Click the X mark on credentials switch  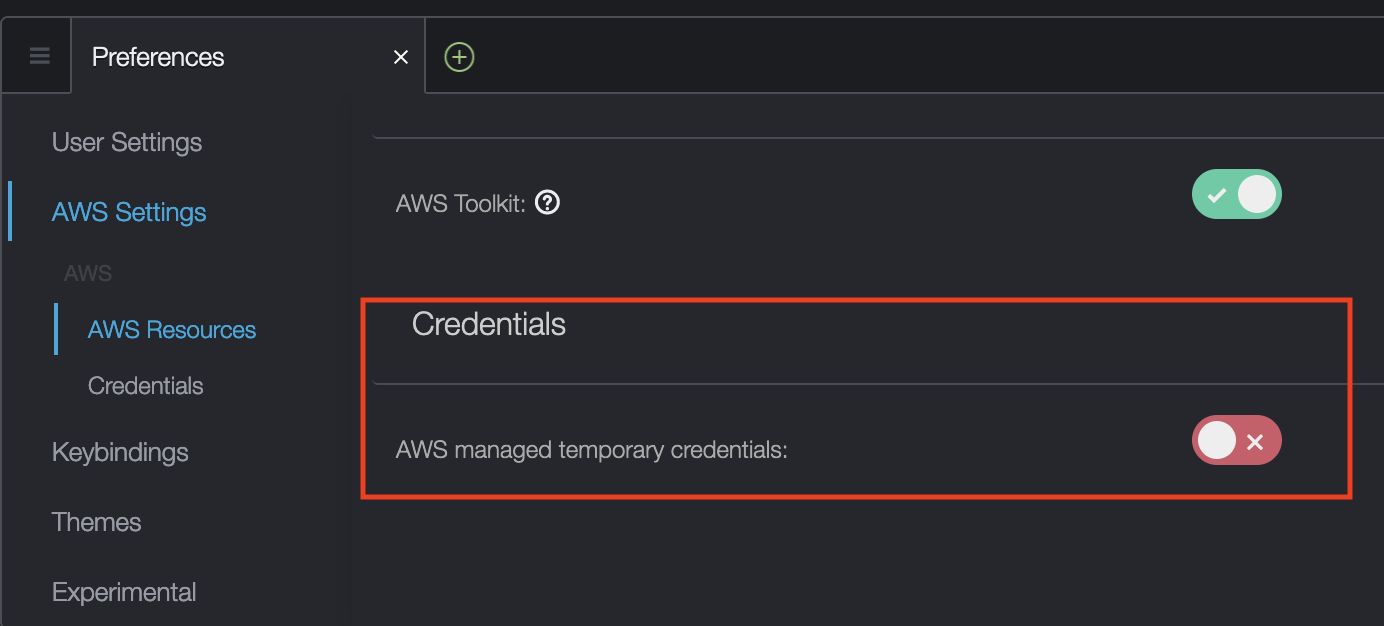point(1255,442)
